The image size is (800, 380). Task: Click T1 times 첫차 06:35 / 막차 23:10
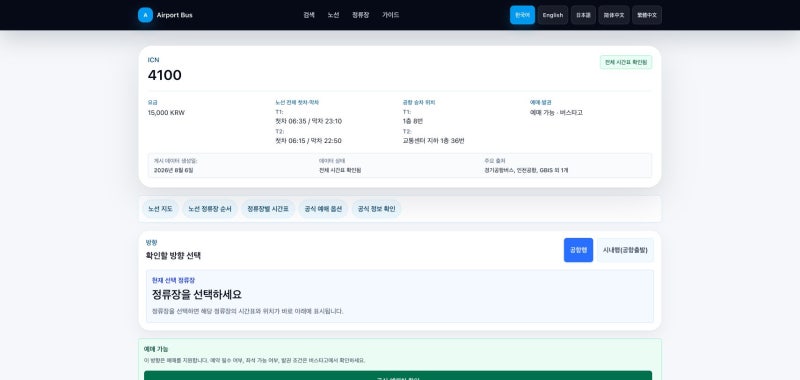click(x=309, y=121)
